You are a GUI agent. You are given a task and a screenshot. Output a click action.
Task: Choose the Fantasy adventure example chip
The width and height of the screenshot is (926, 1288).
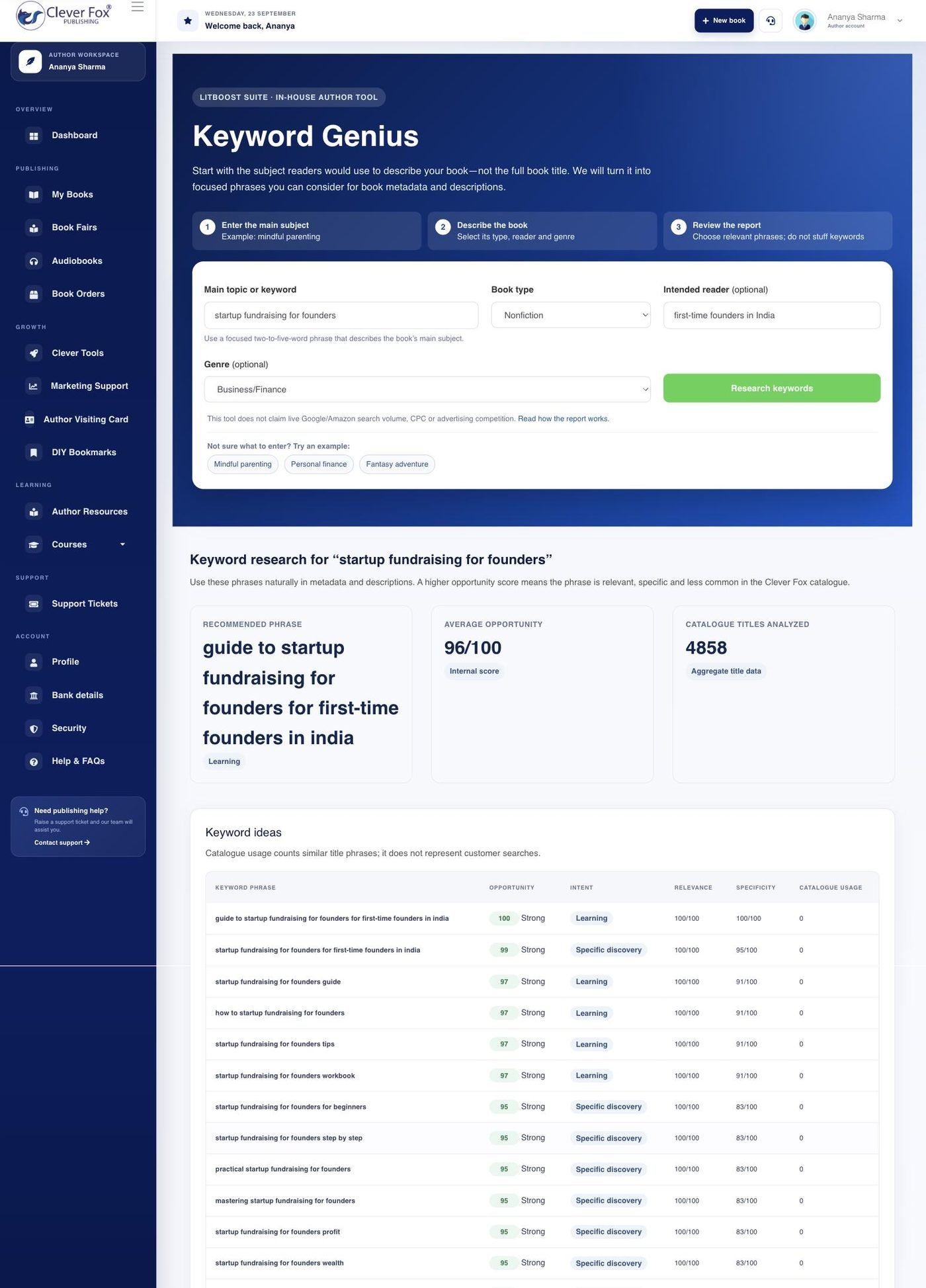tap(397, 464)
